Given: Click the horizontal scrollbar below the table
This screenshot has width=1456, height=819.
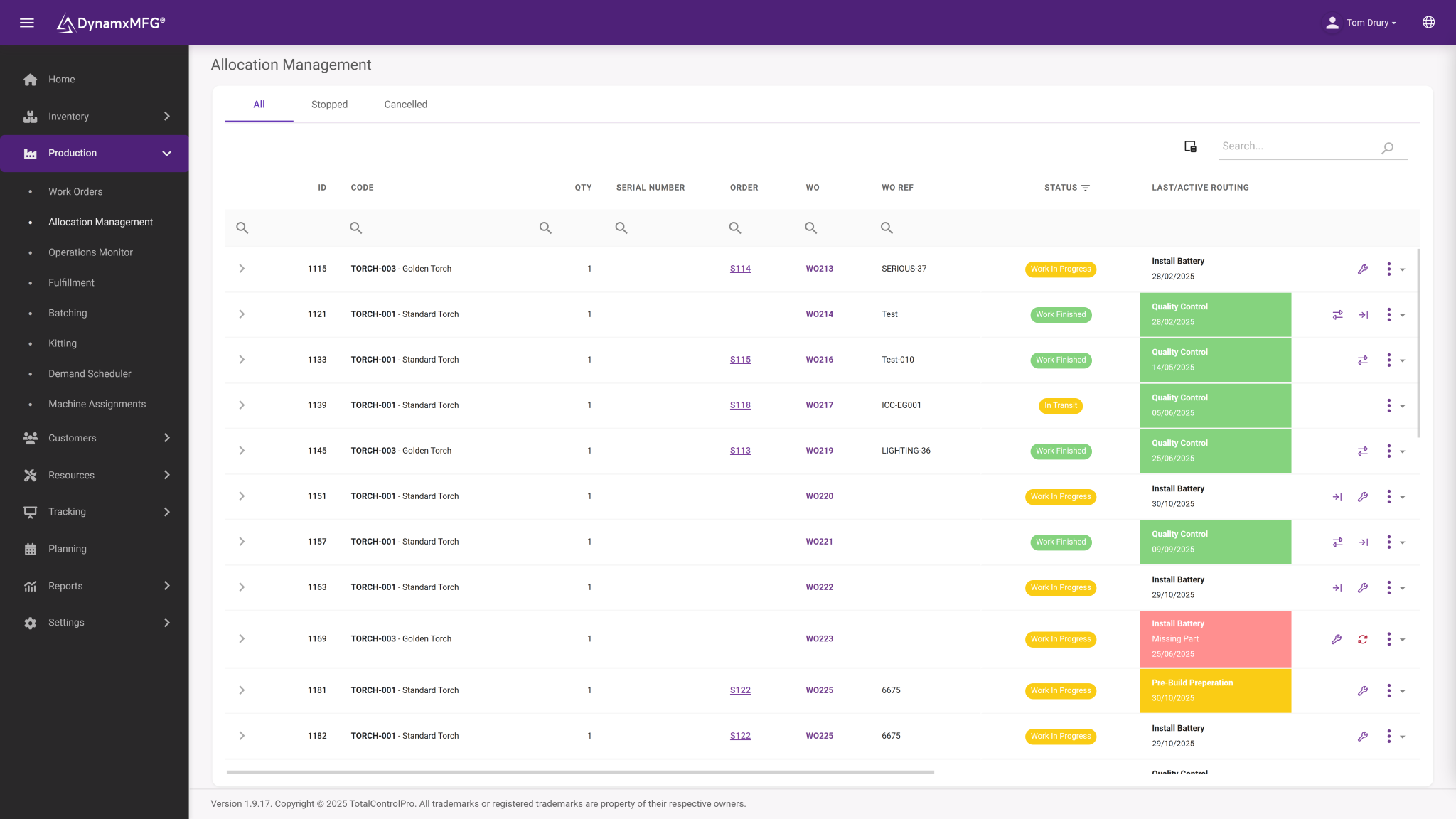Looking at the screenshot, I should point(580,771).
